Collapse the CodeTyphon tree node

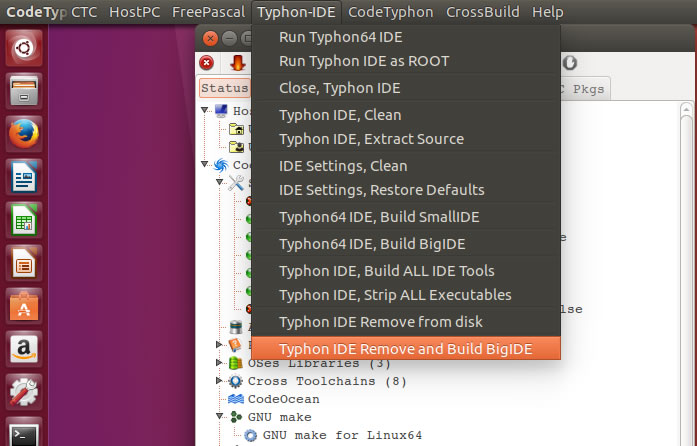tap(204, 164)
